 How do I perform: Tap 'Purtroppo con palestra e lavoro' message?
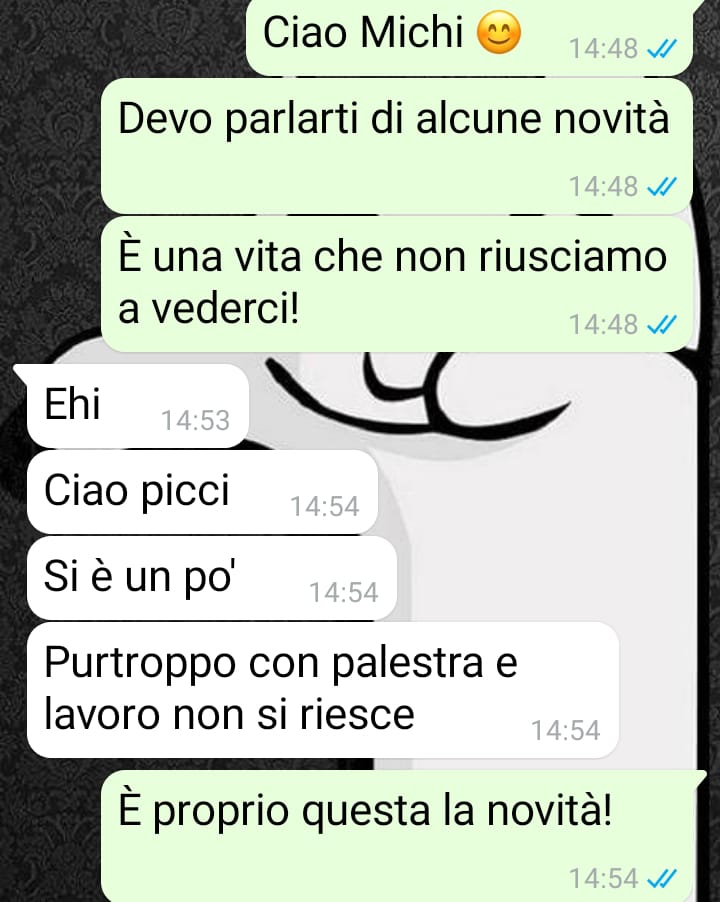click(323, 690)
